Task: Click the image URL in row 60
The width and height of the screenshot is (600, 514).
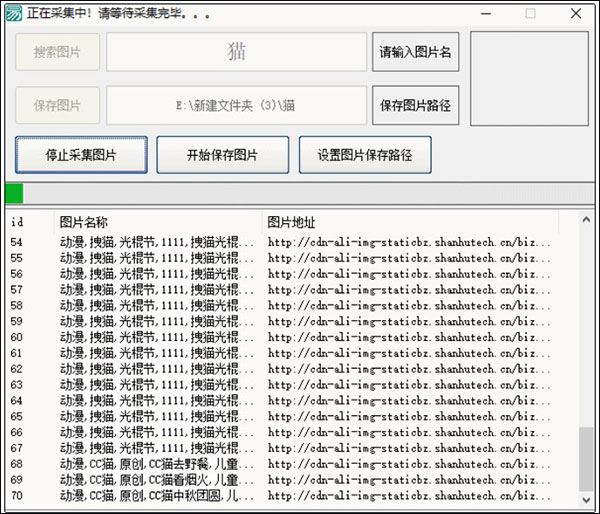Action: pos(409,337)
